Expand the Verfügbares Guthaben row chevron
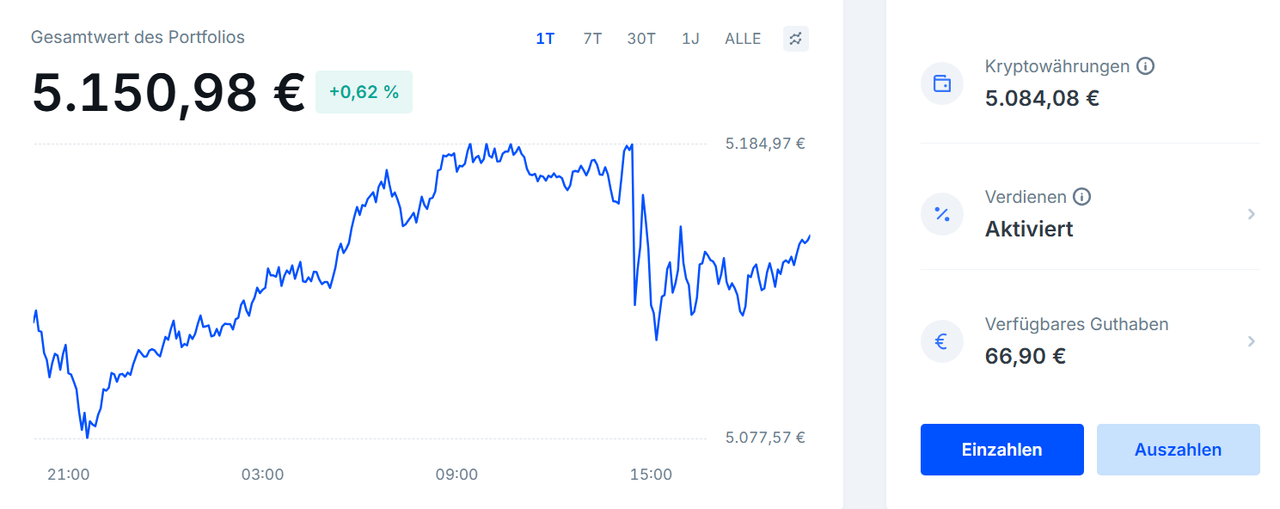 point(1251,342)
